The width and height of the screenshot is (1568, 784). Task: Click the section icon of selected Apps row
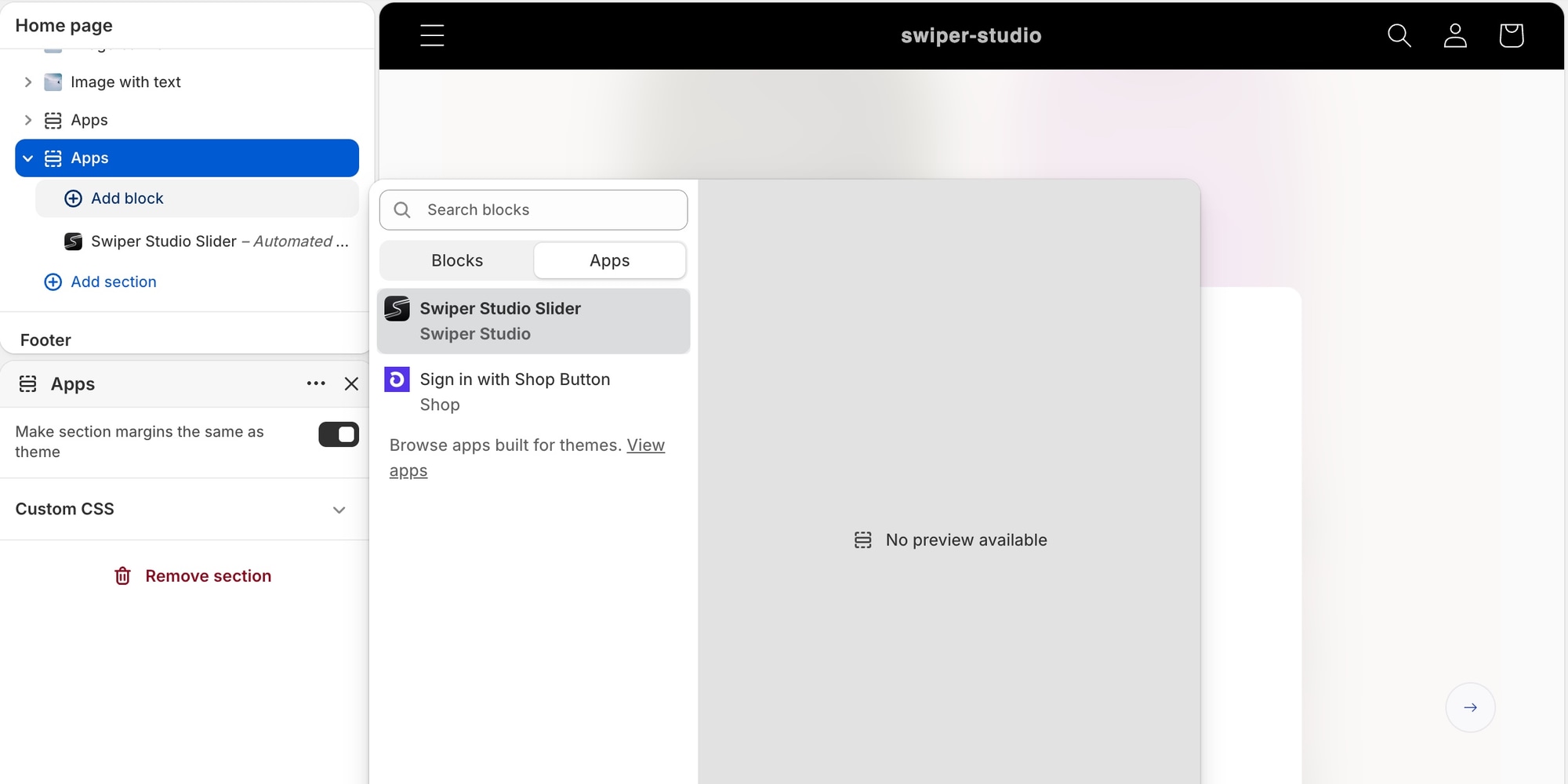(53, 158)
